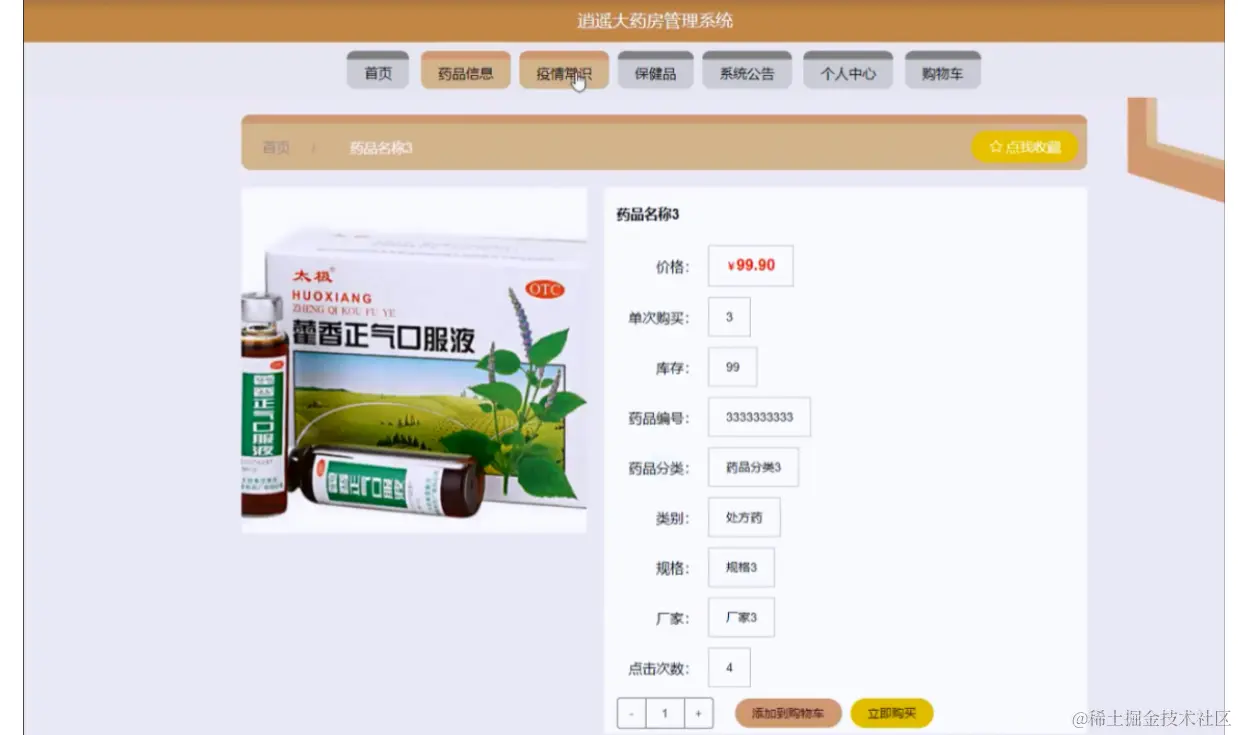1238x735 pixels.
Task: Add item via 添加到购物车 button
Action: [x=788, y=714]
